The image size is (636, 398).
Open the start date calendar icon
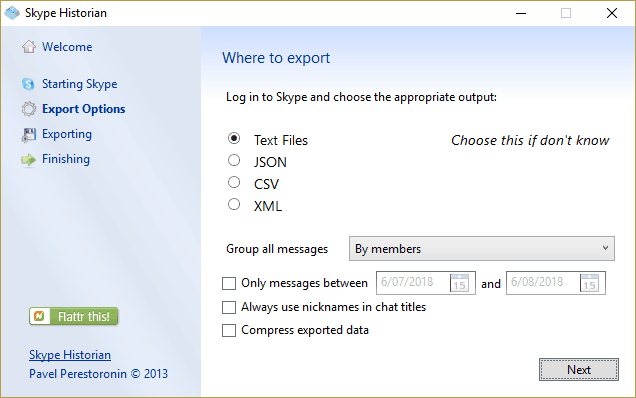coord(459,283)
